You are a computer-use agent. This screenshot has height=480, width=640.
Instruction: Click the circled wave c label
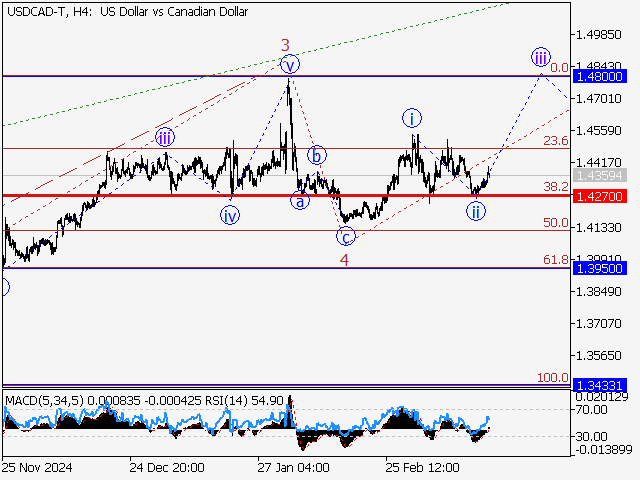(345, 237)
